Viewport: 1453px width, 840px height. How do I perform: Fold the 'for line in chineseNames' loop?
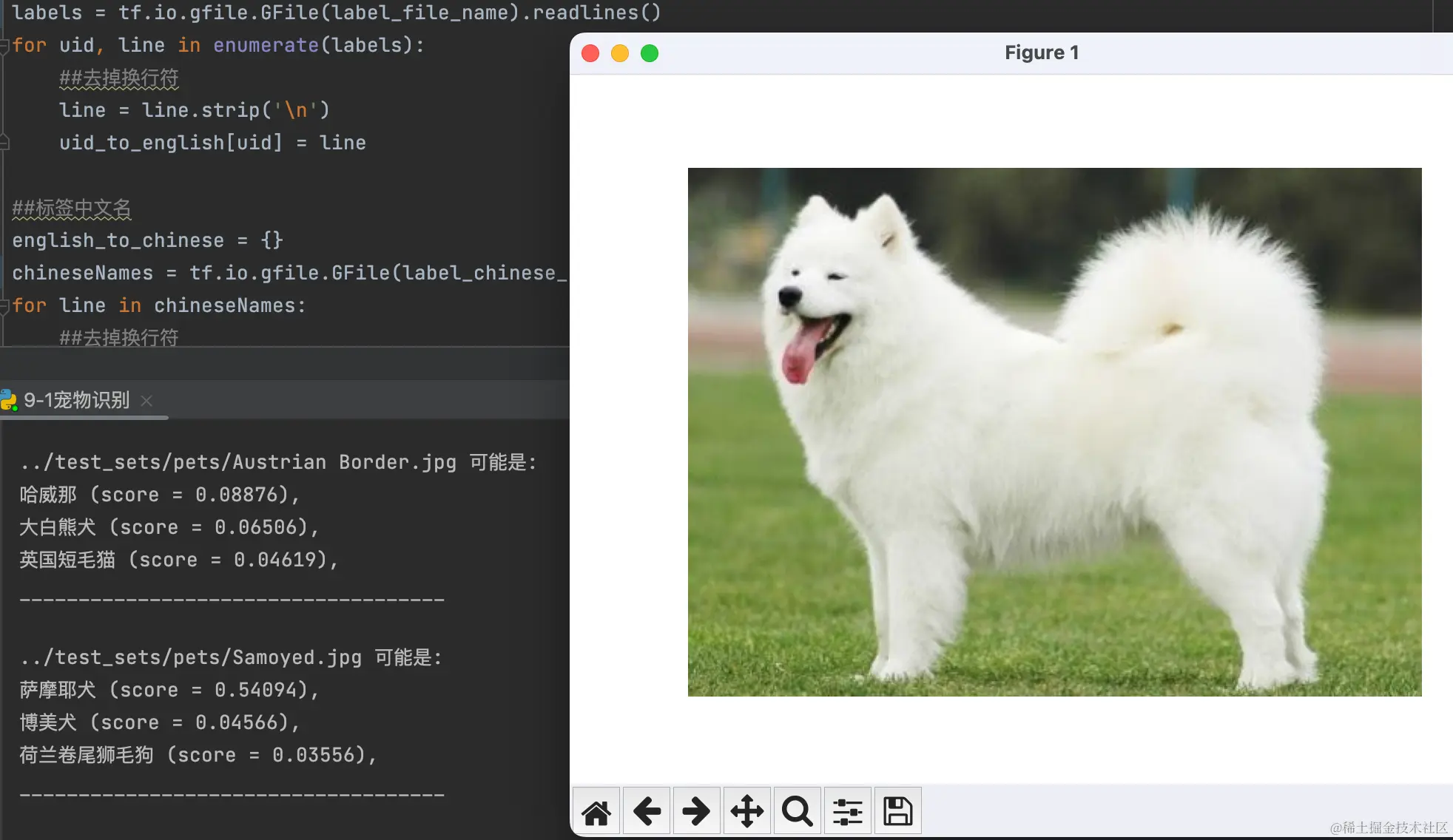point(4,306)
